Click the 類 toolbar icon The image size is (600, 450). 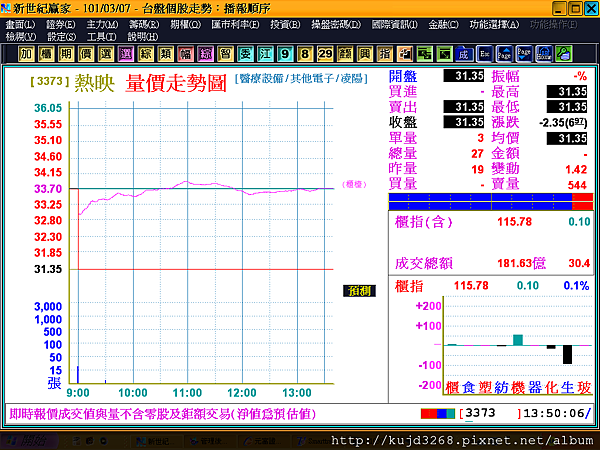(165, 54)
